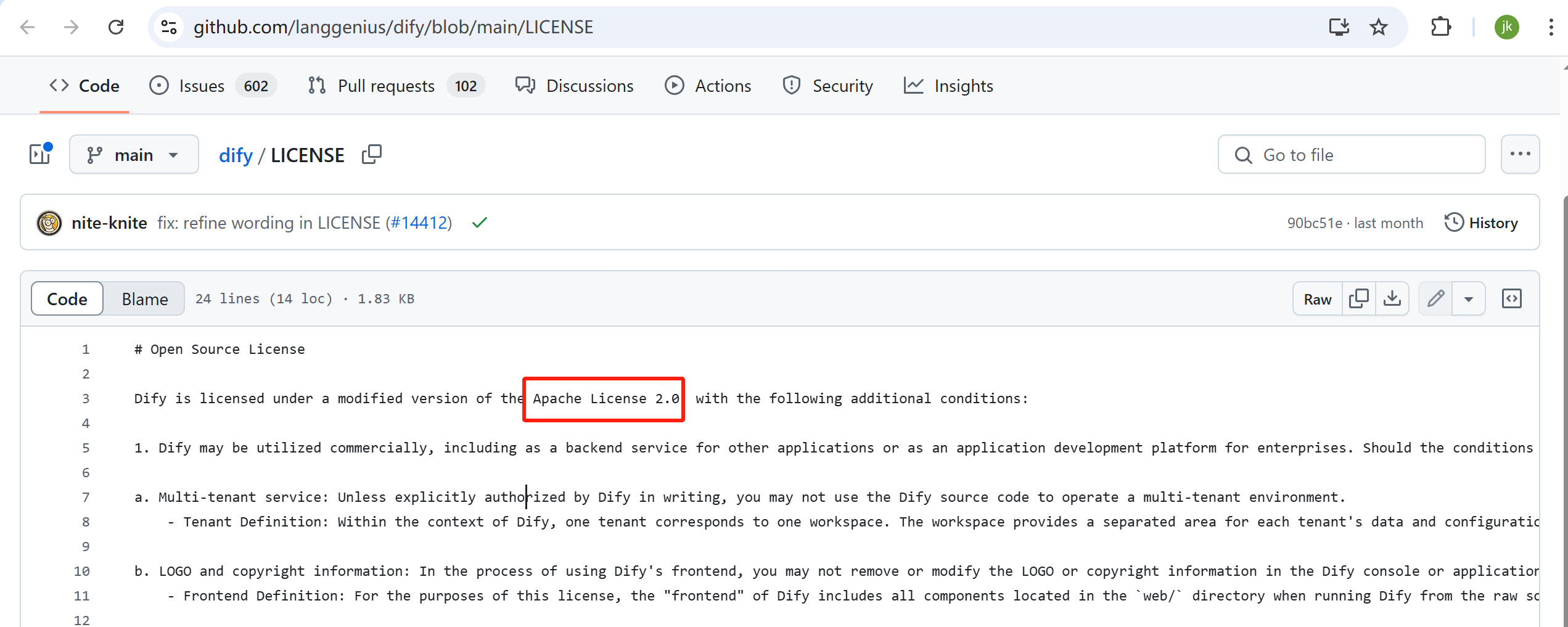This screenshot has height=627, width=1568.
Task: Focus the Go to file search box
Action: click(1352, 154)
